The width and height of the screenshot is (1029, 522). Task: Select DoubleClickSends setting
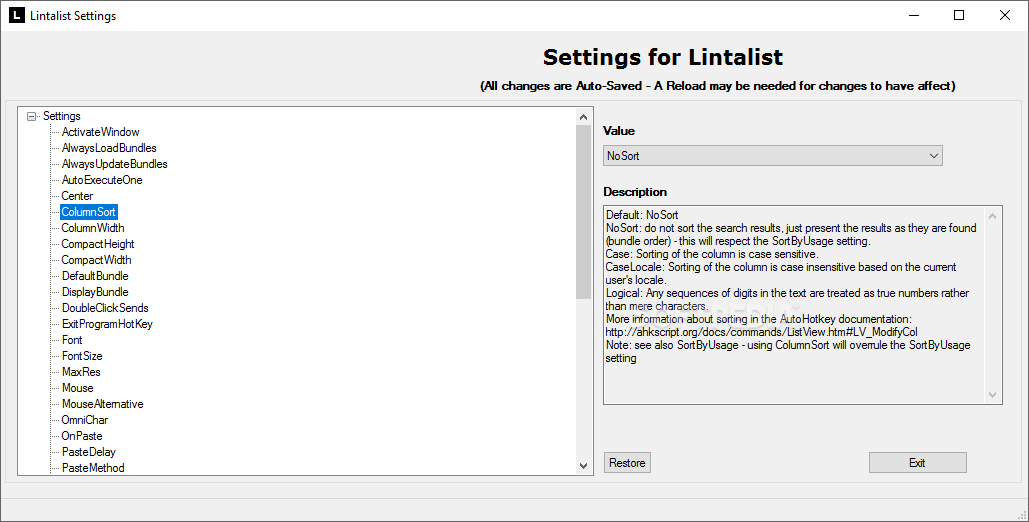click(x=105, y=308)
